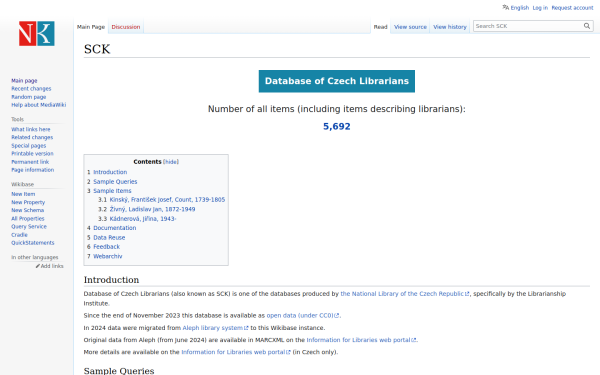Jump to Sample Queries in contents

tap(115, 182)
